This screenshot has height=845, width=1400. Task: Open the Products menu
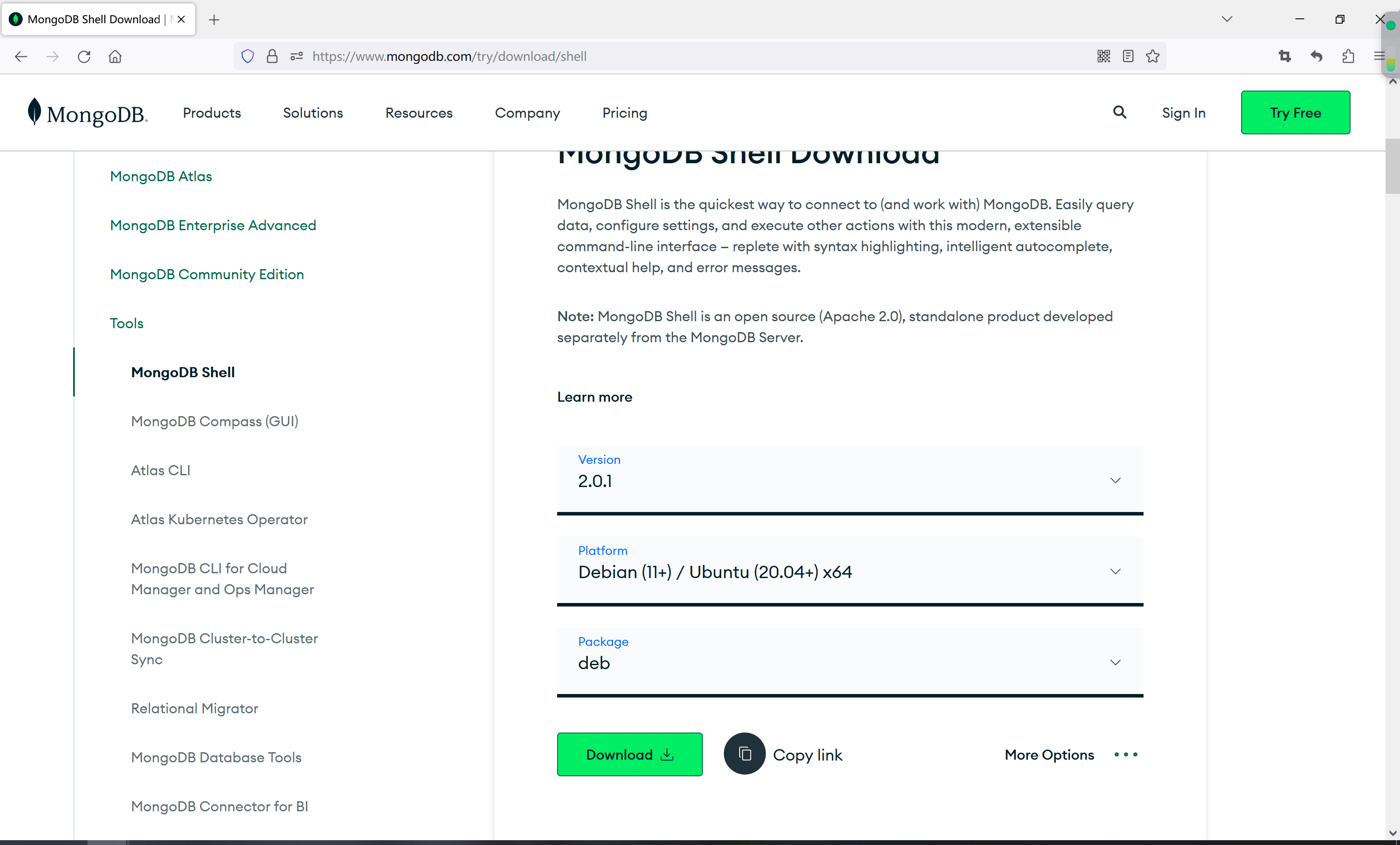212,112
